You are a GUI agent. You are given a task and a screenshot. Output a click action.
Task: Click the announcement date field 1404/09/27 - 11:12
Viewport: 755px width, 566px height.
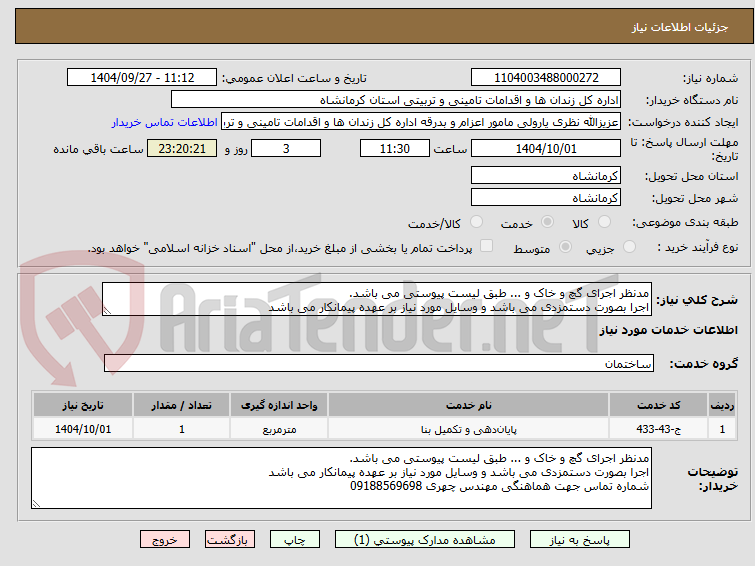(x=142, y=78)
